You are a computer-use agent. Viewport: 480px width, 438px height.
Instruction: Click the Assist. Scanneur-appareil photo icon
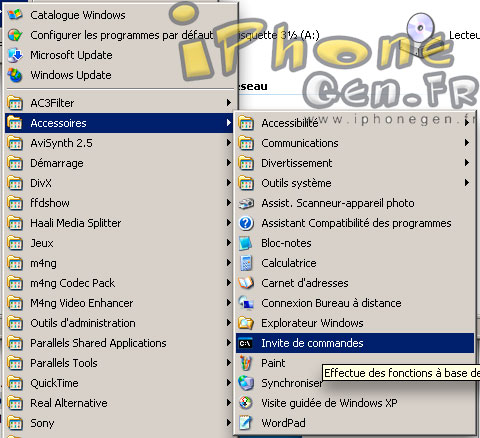[x=246, y=203]
